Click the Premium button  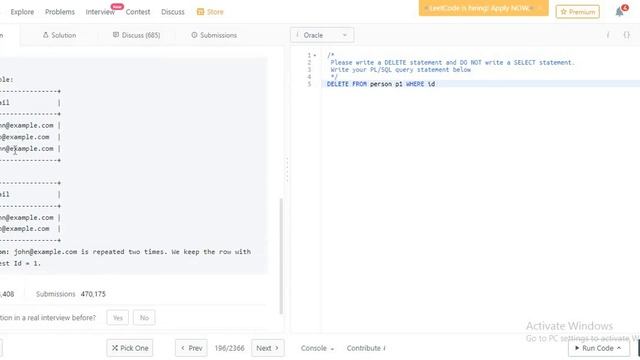[x=578, y=12]
